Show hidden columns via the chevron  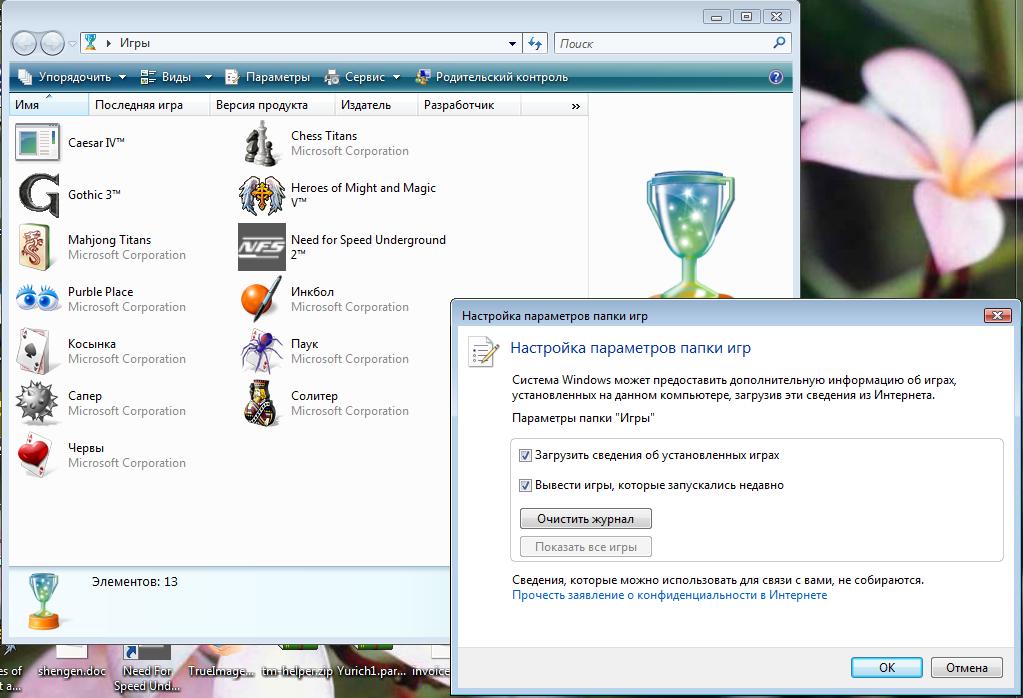[575, 106]
